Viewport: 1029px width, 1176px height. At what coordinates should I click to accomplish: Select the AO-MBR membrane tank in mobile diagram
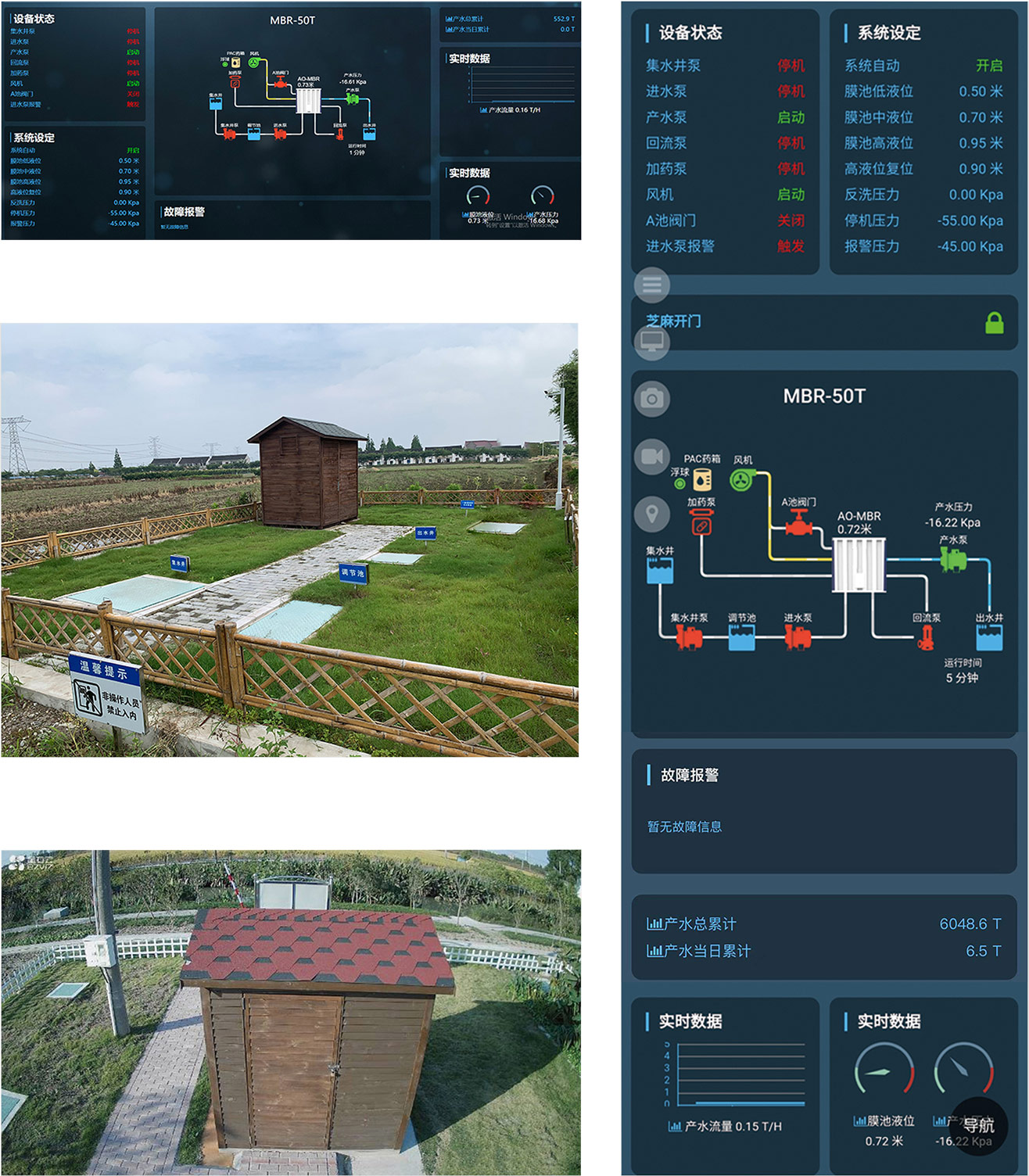tap(859, 565)
